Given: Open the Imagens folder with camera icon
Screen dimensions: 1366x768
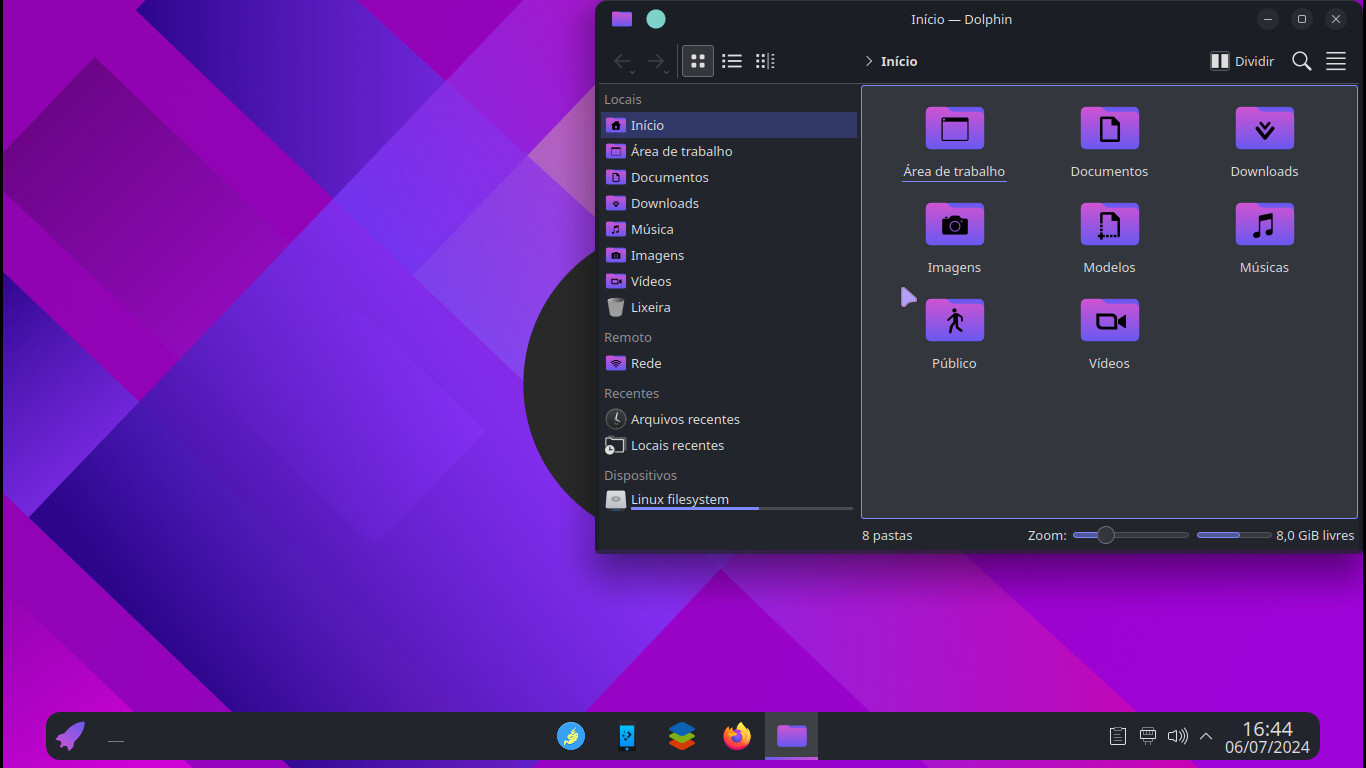Looking at the screenshot, I should tap(954, 225).
